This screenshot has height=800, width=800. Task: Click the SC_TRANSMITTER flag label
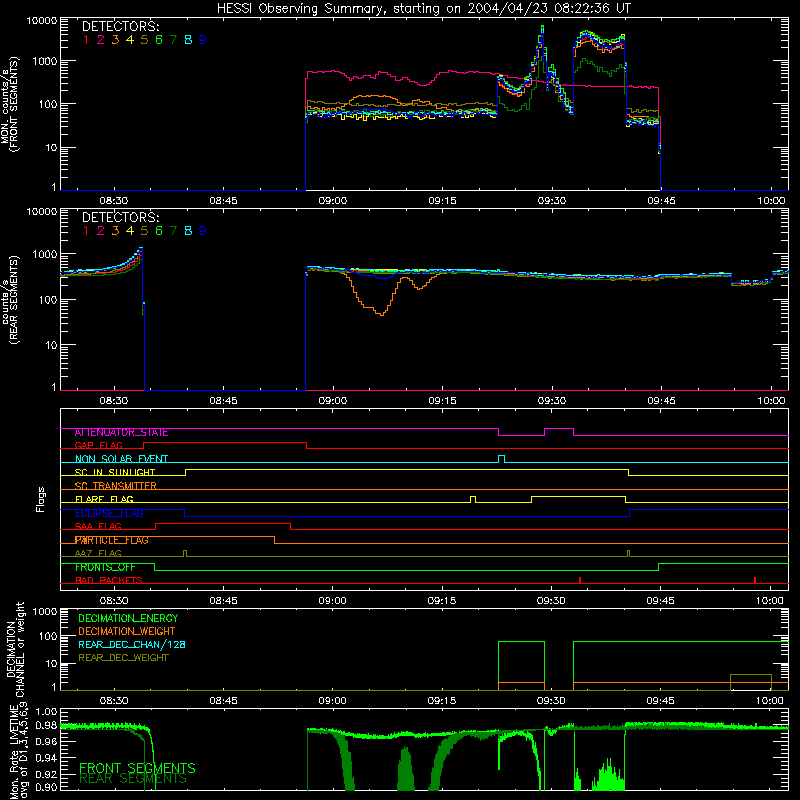click(115, 486)
